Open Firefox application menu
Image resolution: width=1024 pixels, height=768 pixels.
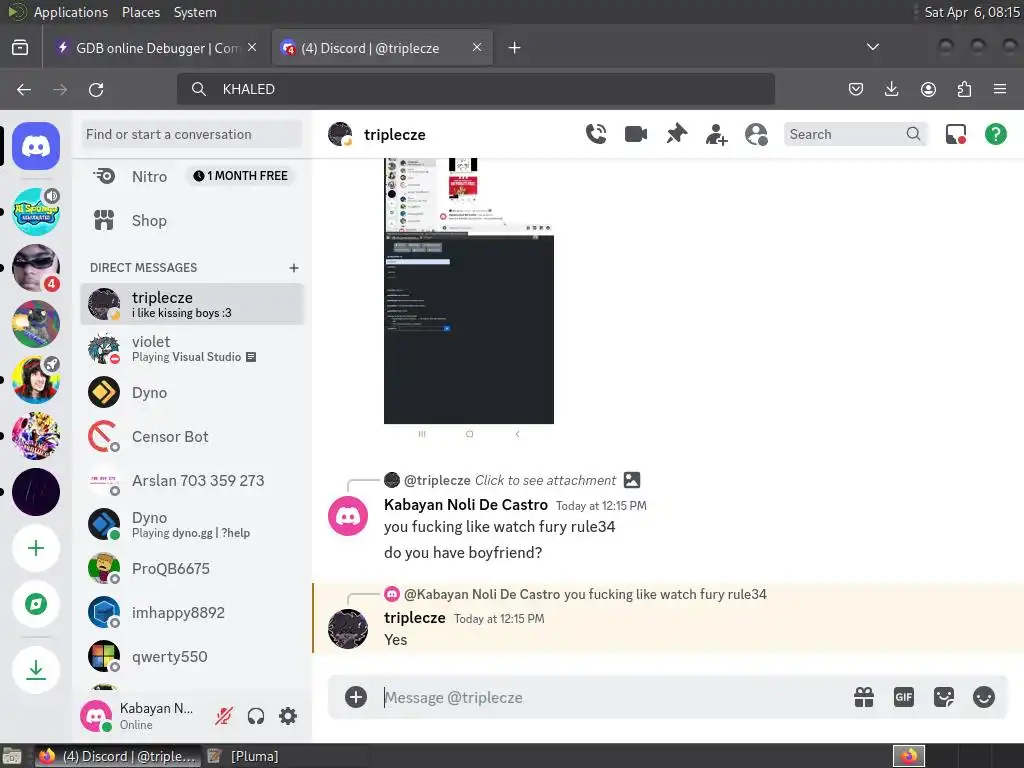point(1000,89)
